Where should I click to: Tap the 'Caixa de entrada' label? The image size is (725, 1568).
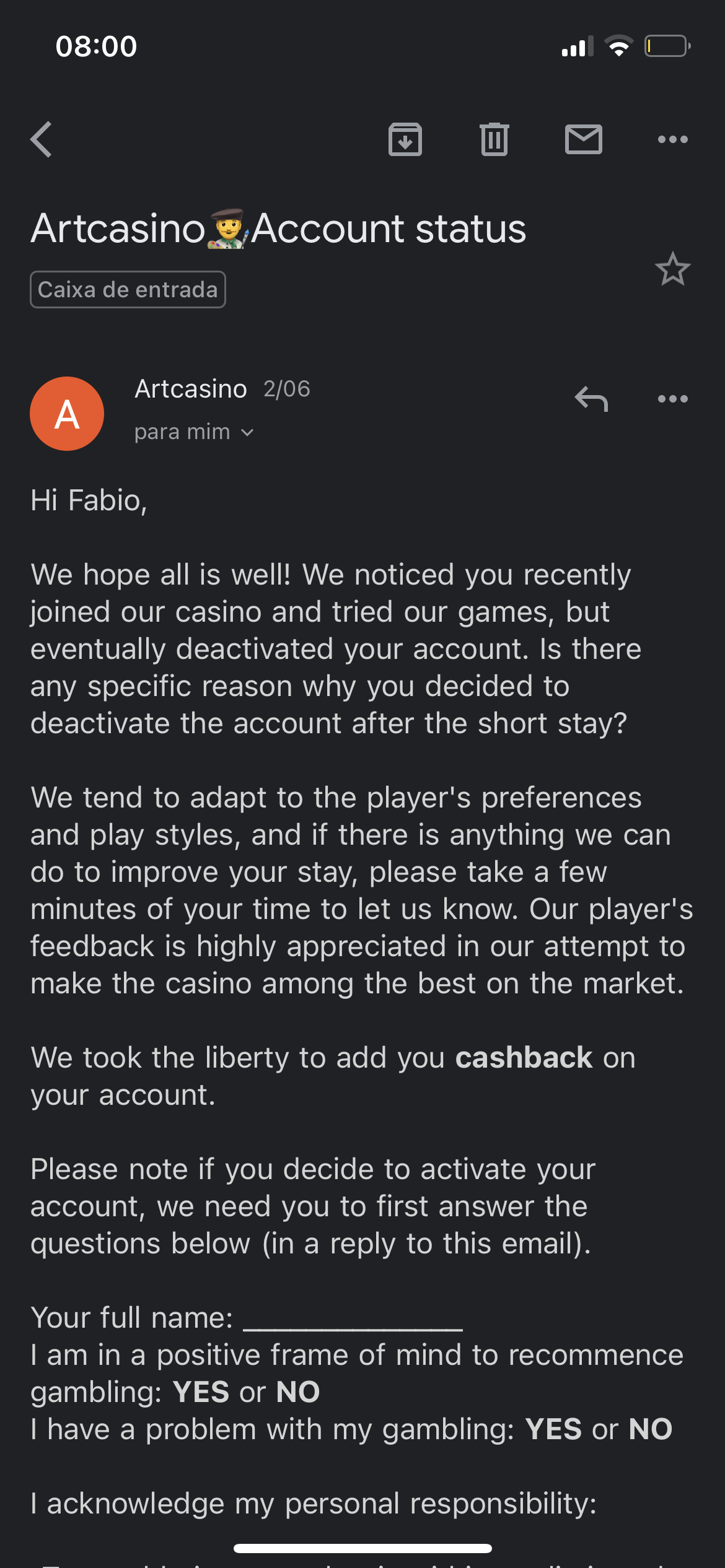point(128,290)
